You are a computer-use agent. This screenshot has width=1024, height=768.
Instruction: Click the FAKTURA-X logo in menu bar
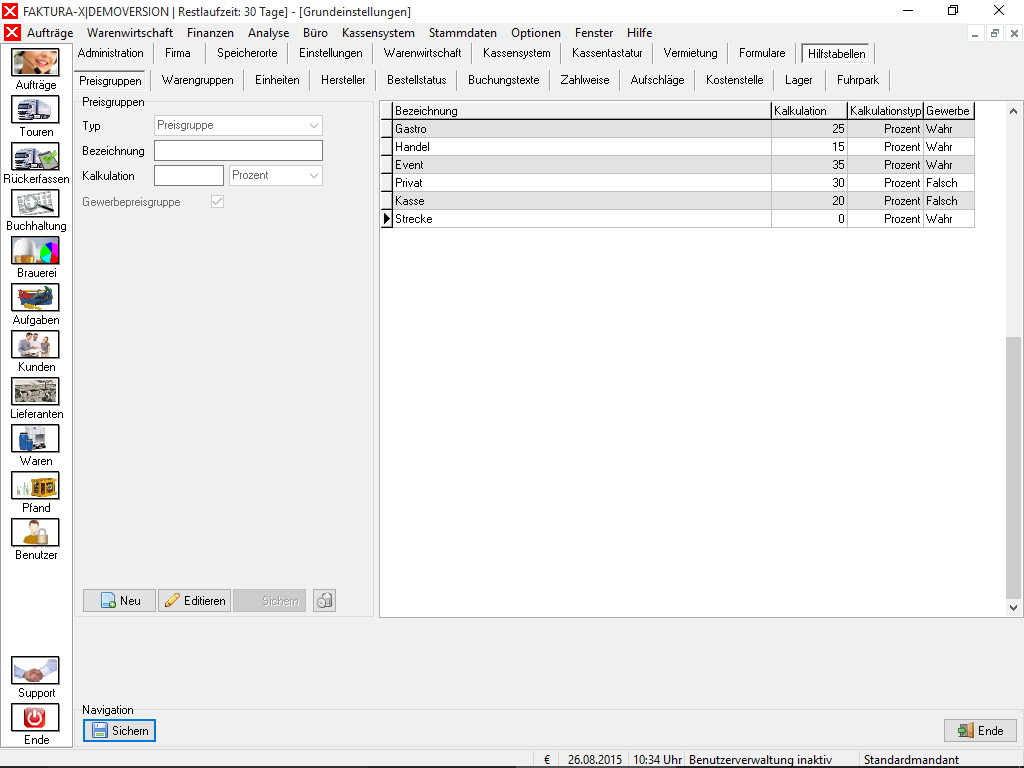pyautogui.click(x=12, y=32)
